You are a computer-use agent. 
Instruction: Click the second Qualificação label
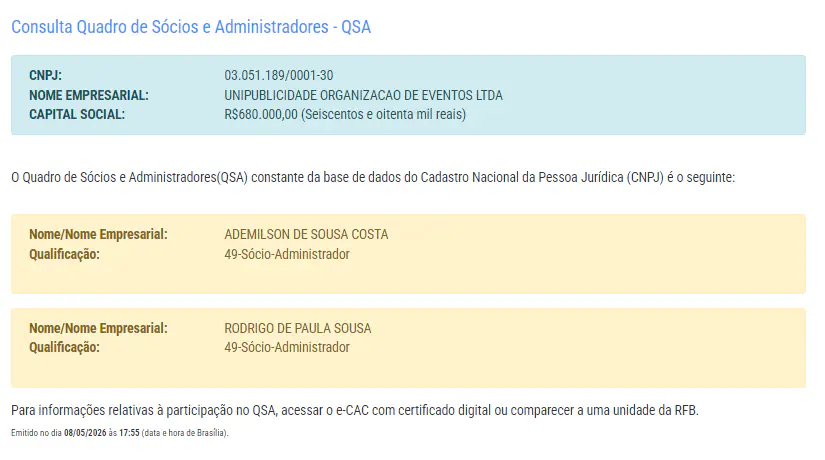coord(64,347)
